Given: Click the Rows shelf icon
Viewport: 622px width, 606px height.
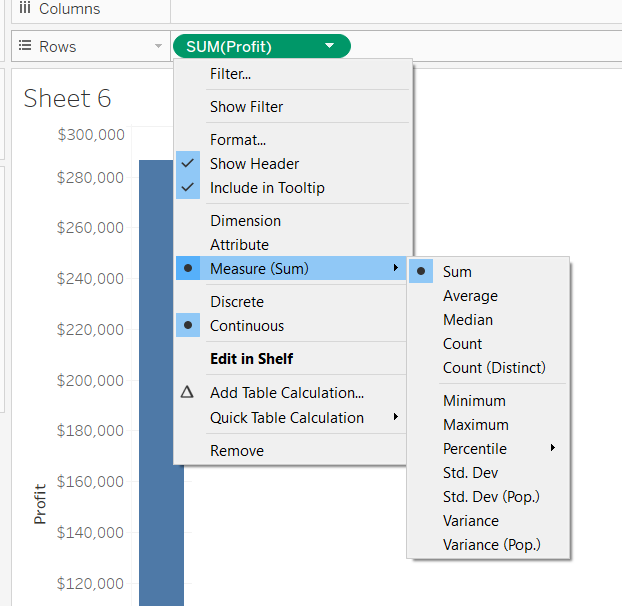Looking at the screenshot, I should [25, 47].
